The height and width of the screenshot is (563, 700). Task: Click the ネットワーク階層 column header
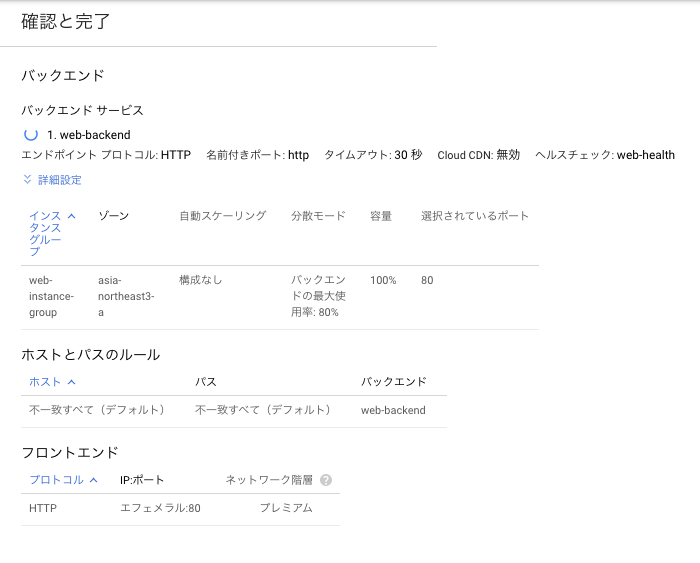[269, 480]
